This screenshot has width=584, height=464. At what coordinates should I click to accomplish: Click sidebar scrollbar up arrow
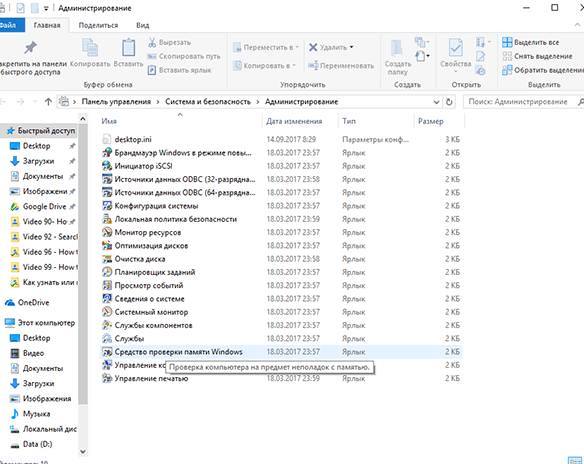pyautogui.click(x=83, y=119)
